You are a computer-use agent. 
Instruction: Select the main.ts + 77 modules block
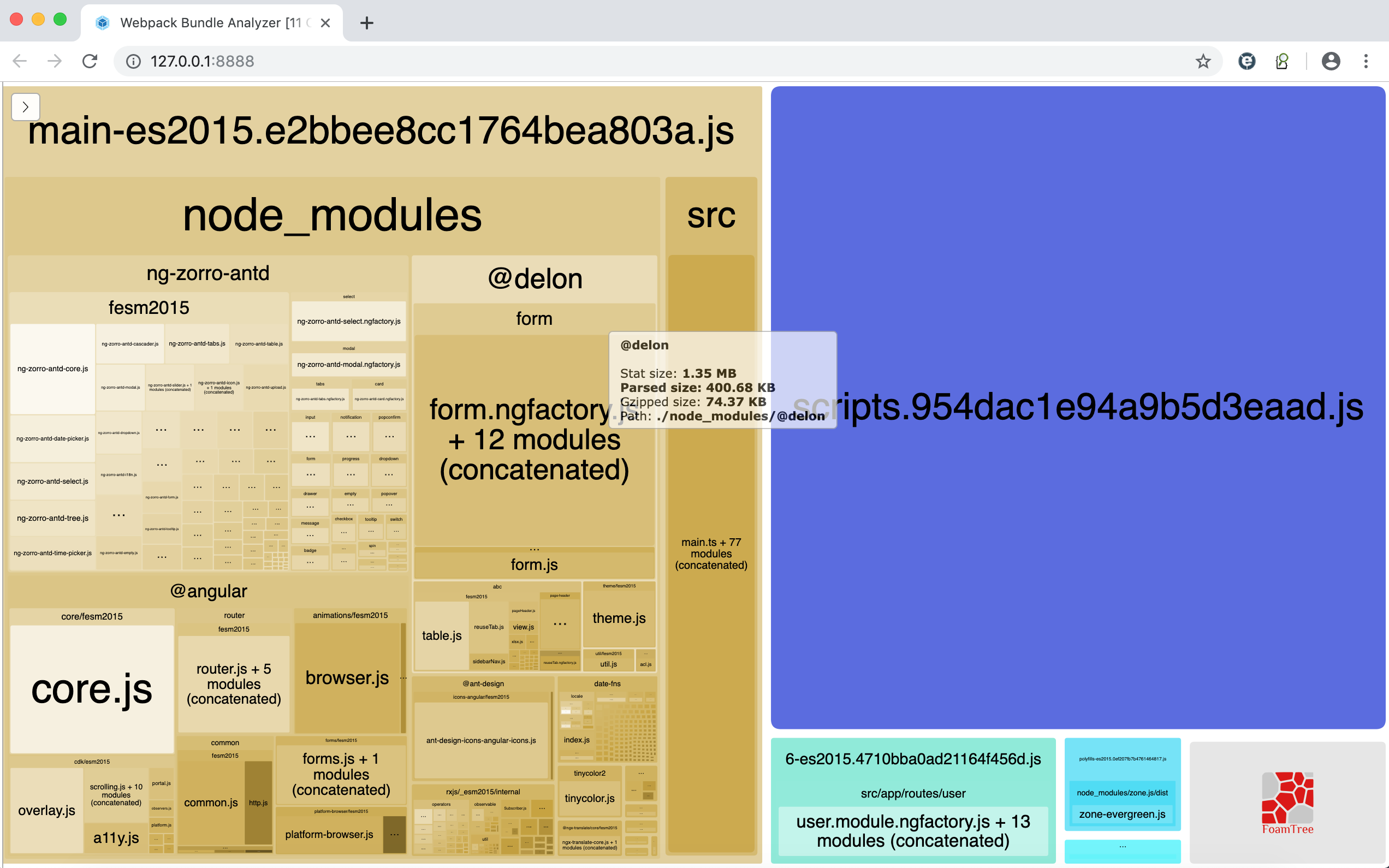[x=711, y=554]
